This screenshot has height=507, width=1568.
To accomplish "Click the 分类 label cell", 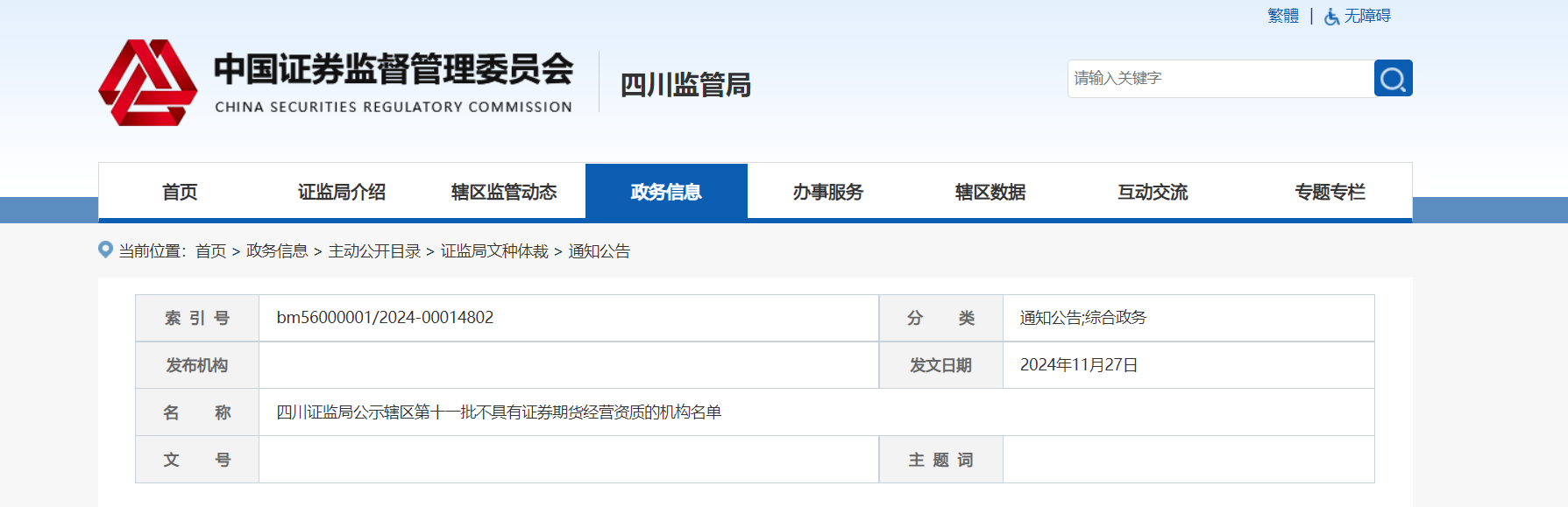I will click(x=940, y=318).
